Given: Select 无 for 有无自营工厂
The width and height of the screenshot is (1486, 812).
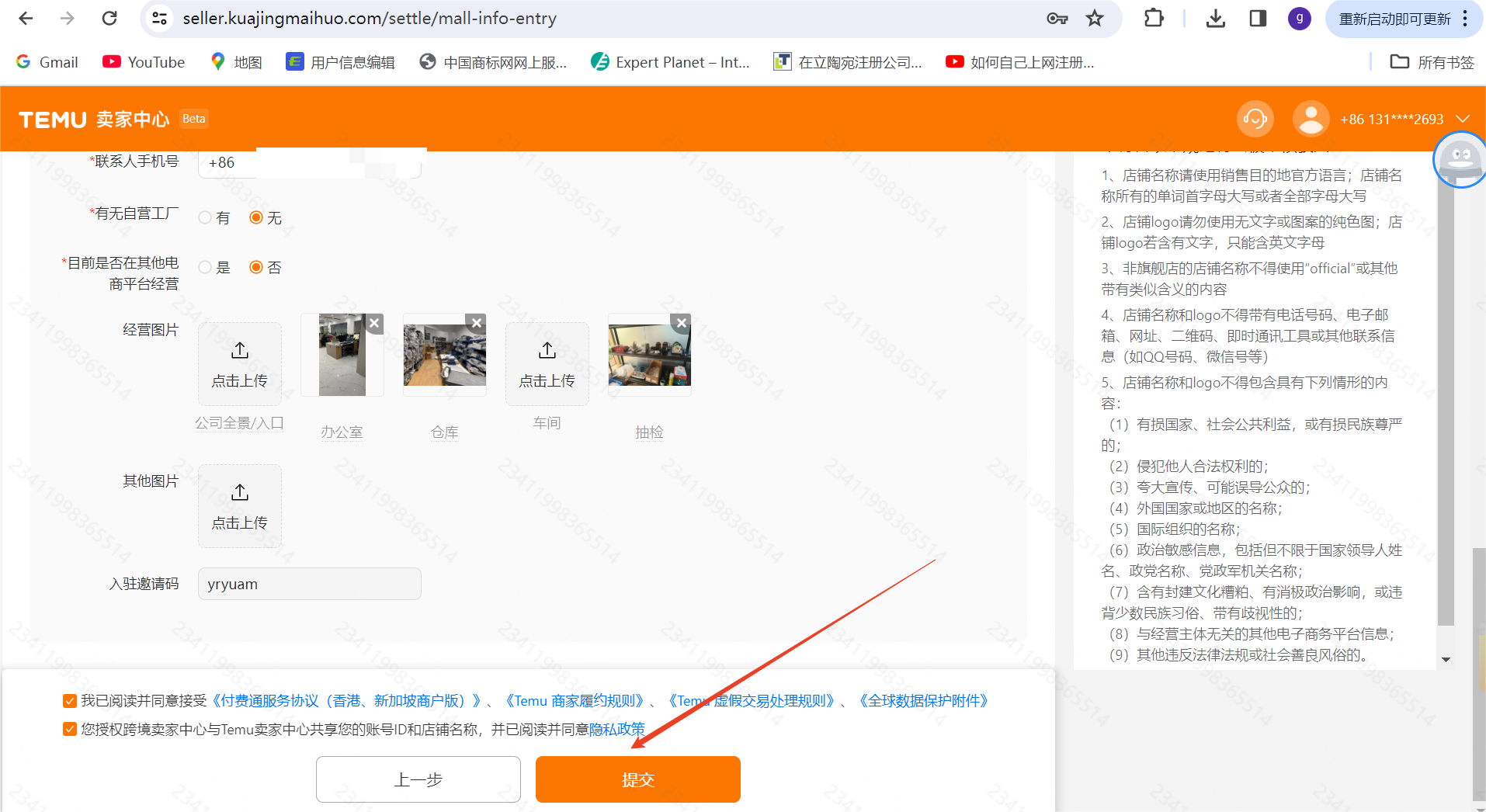Looking at the screenshot, I should coord(256,217).
